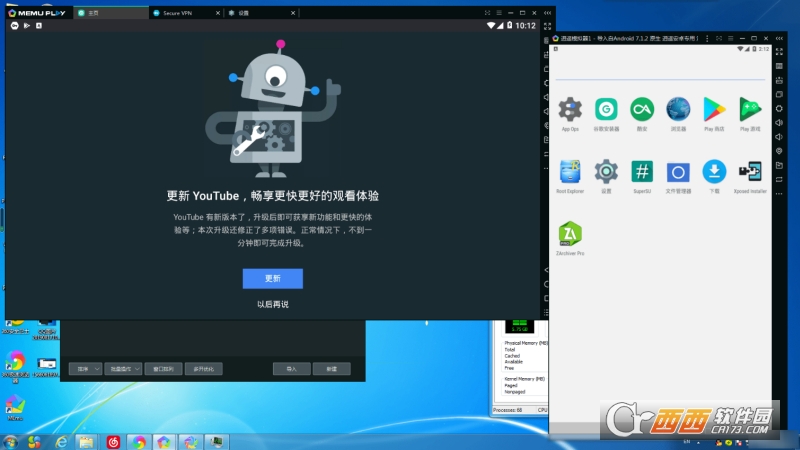Viewport: 800px width, 450px height.
Task: Click the more dots in right sidebar
Action: [x=779, y=194]
